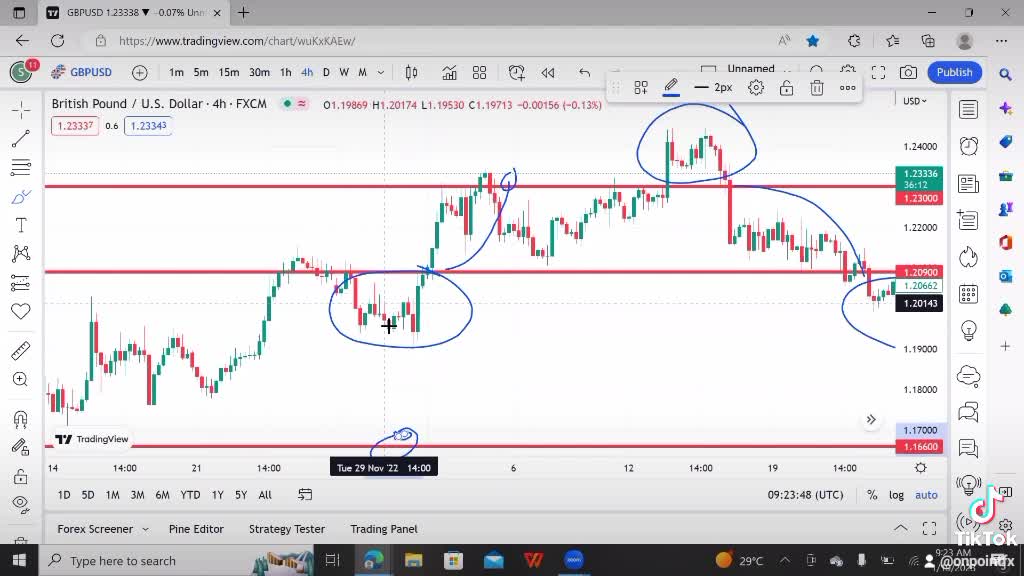Open drawing settings gear in floating toolbar

[756, 88]
